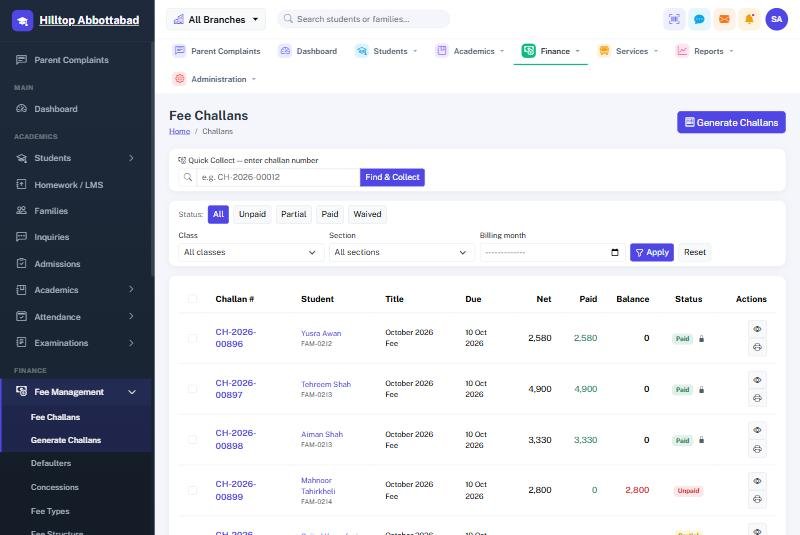Print challan CH-2026-00899
The width and height of the screenshot is (800, 535).
tap(757, 499)
